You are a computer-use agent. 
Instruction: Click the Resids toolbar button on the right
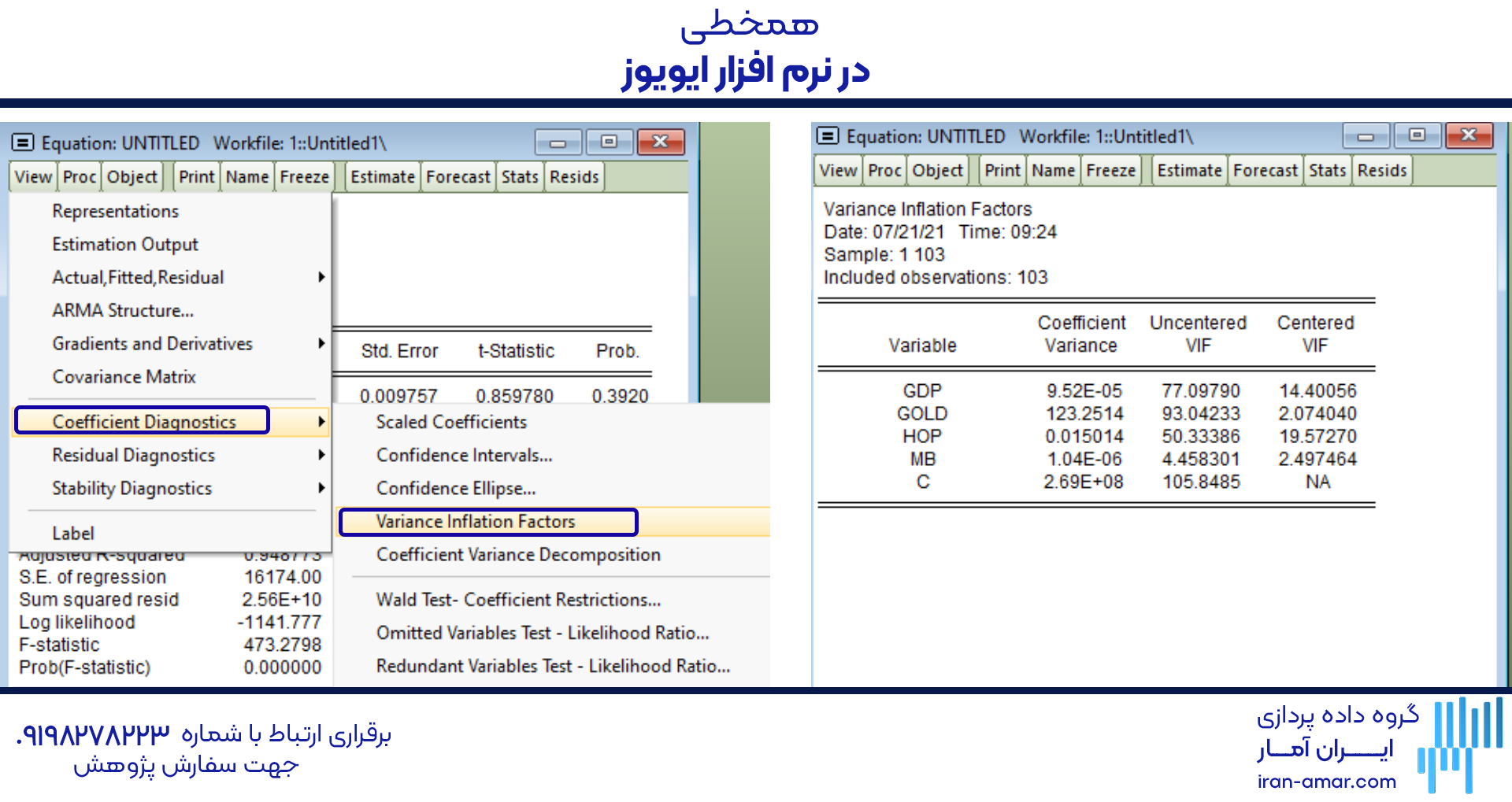coord(1382,170)
